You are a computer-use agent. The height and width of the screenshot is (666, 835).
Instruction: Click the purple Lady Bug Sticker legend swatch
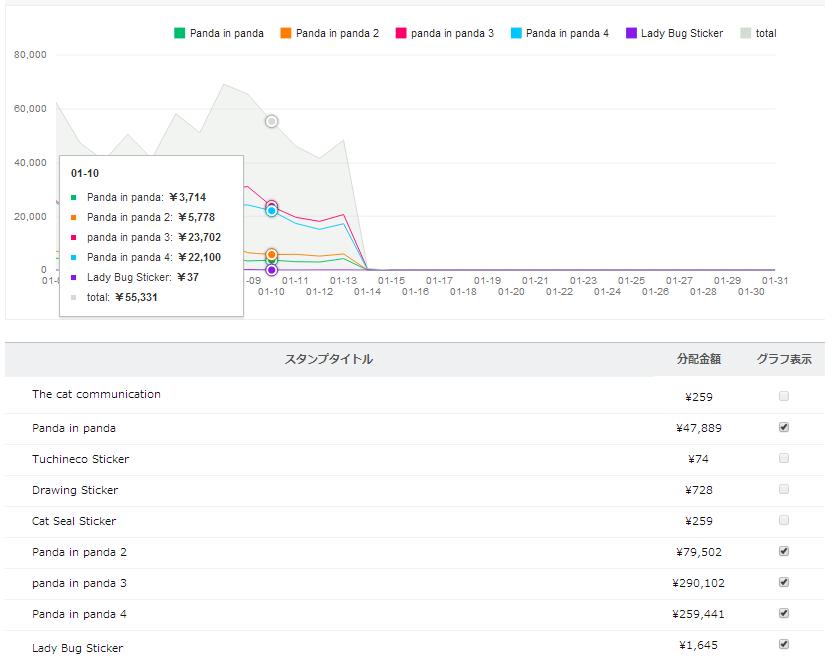631,33
